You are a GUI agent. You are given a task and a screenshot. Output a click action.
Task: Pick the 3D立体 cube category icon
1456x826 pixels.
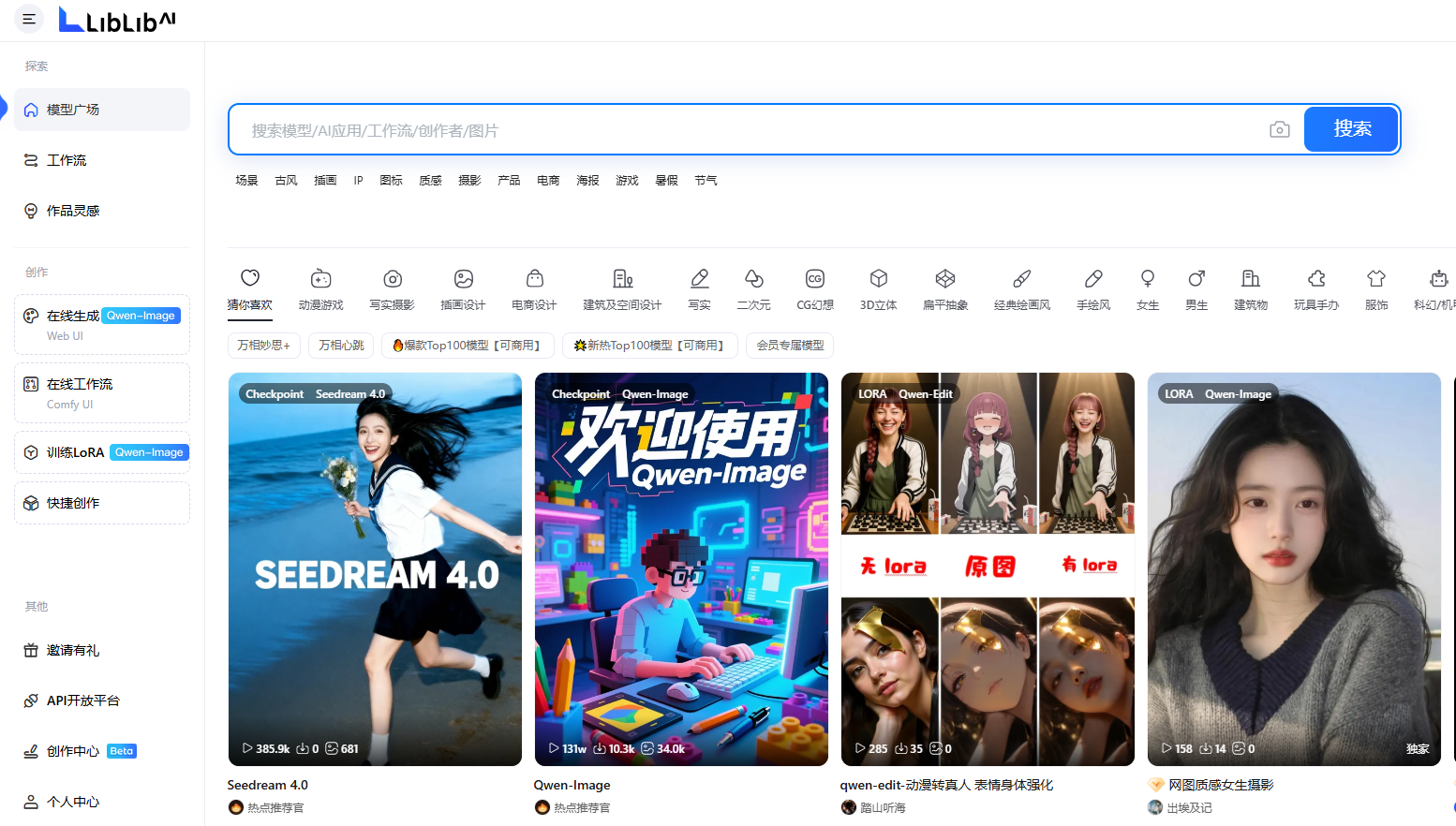pyautogui.click(x=878, y=279)
